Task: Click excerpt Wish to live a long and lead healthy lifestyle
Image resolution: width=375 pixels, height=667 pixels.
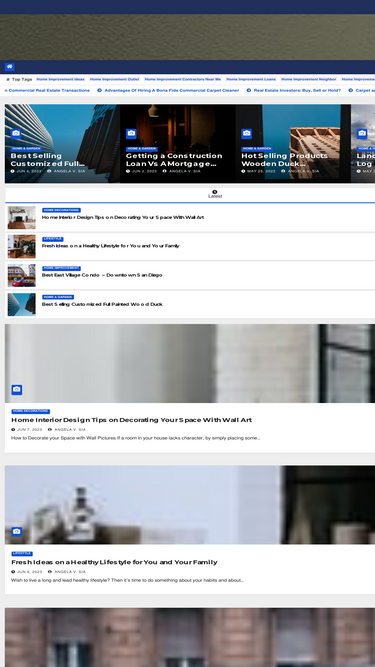Action: point(128,580)
